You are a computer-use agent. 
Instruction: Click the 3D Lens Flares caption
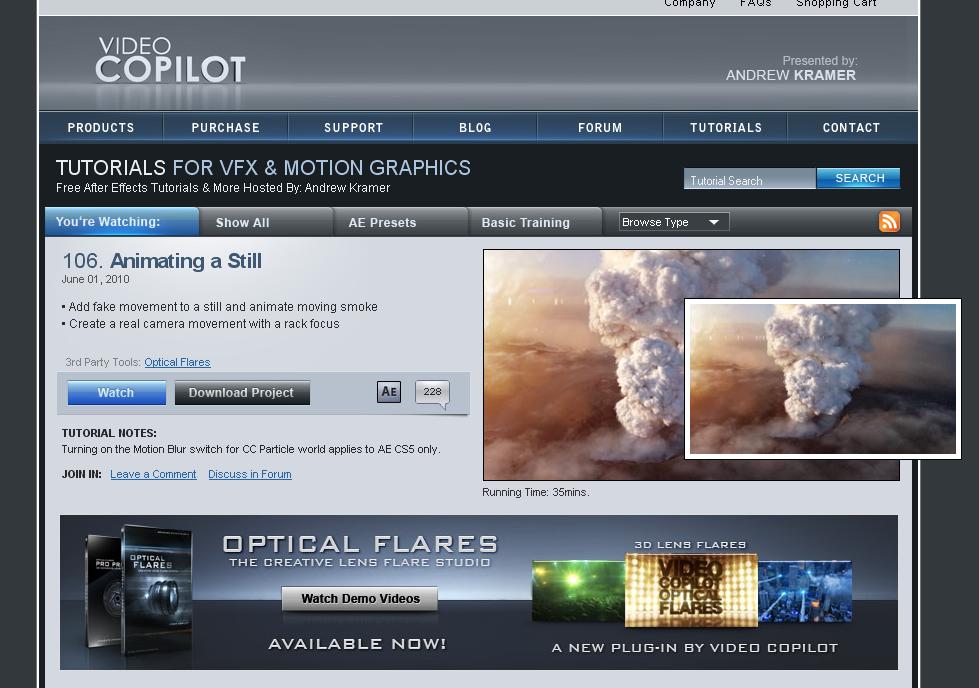690,544
